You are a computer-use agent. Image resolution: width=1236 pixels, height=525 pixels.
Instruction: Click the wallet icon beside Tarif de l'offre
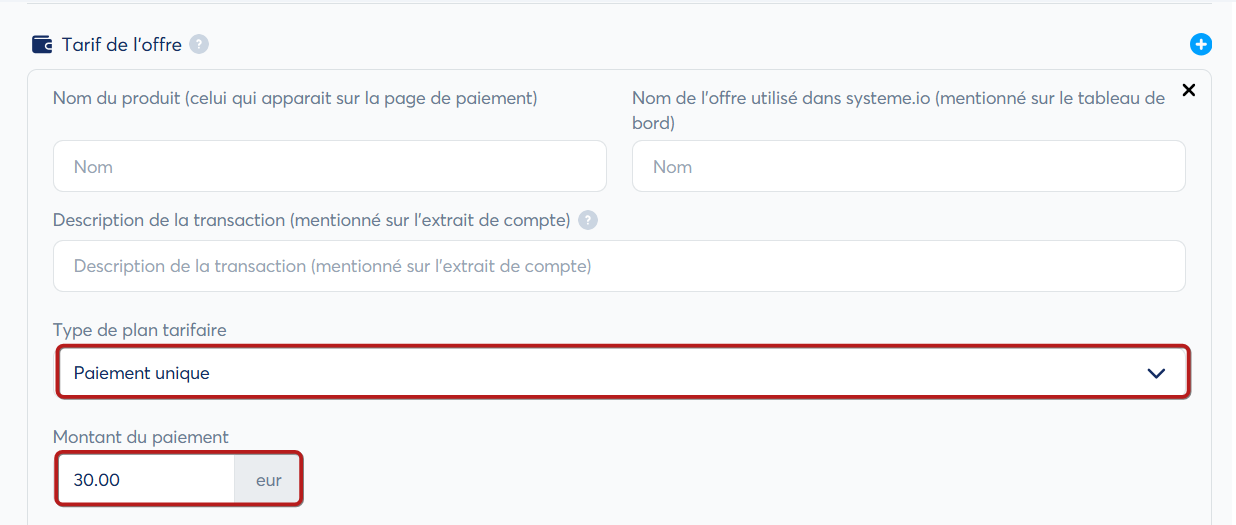coord(42,45)
